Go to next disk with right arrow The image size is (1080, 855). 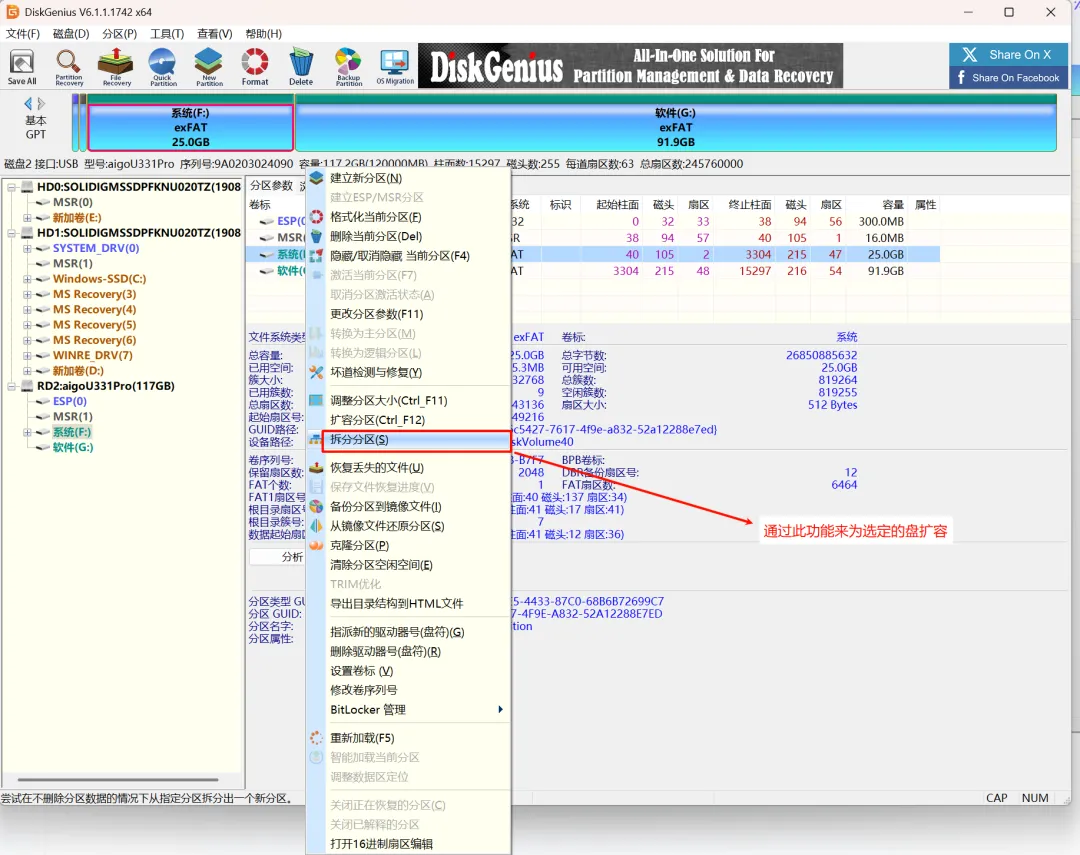pos(41,104)
